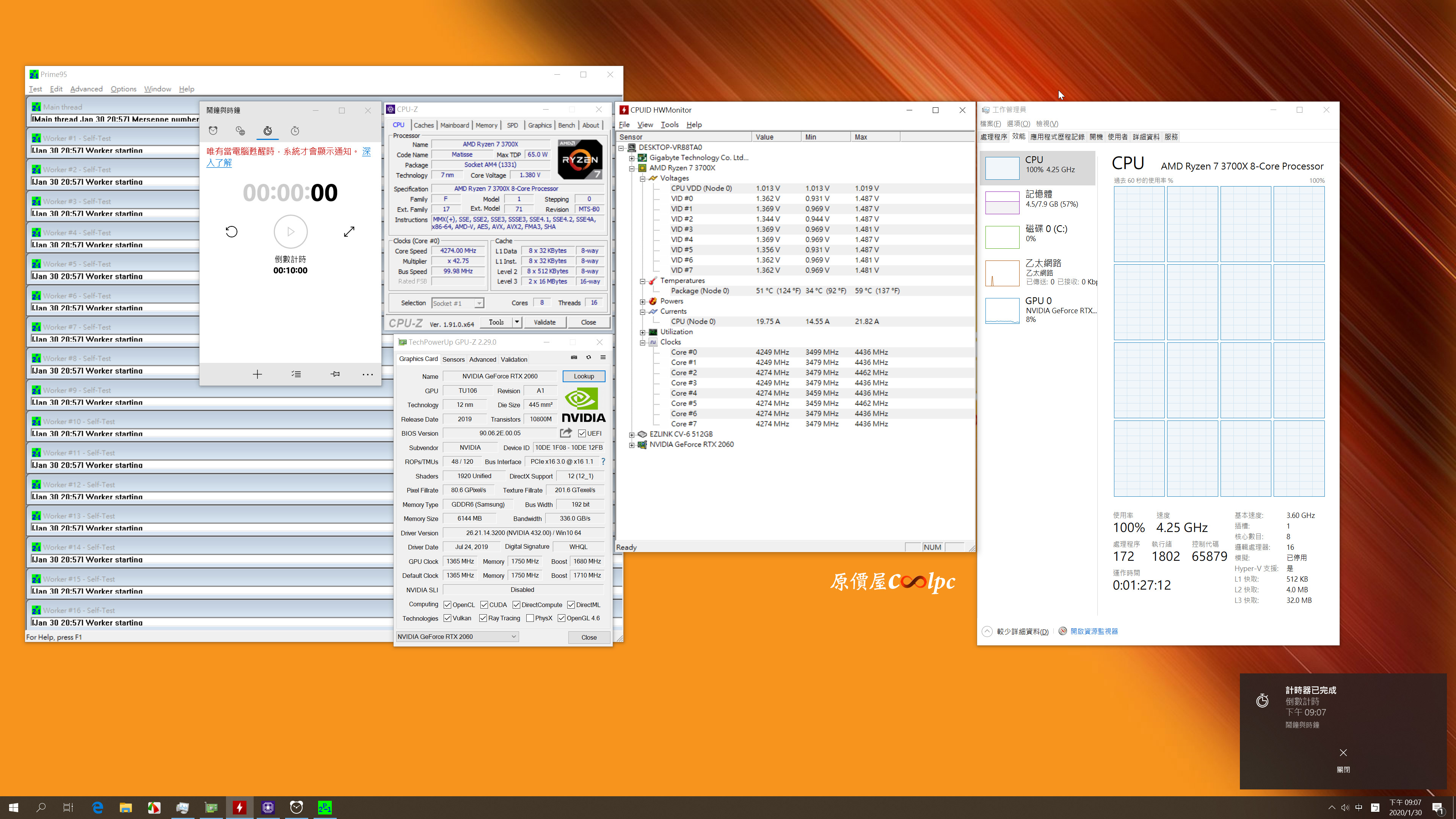Collapse the DESKTOP-VRB8TA0 tree node
Image resolution: width=1456 pixels, height=819 pixels.
click(x=621, y=147)
